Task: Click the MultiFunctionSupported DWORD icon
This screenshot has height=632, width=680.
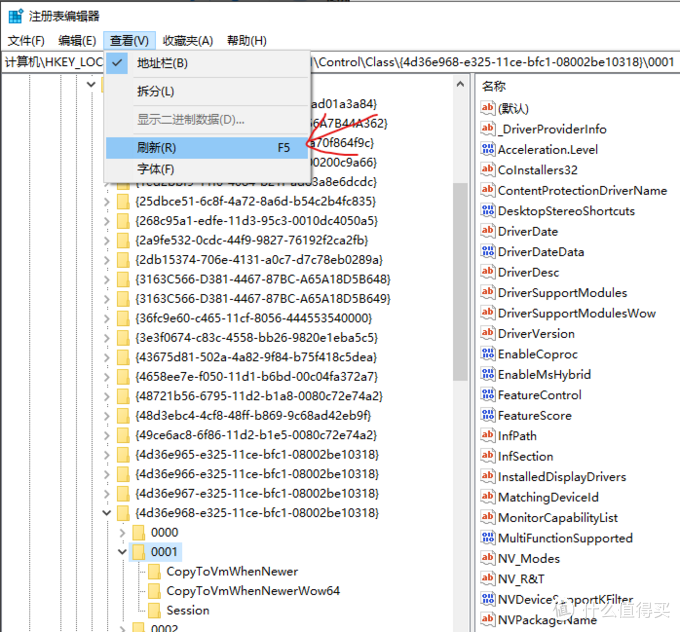Action: click(x=487, y=538)
